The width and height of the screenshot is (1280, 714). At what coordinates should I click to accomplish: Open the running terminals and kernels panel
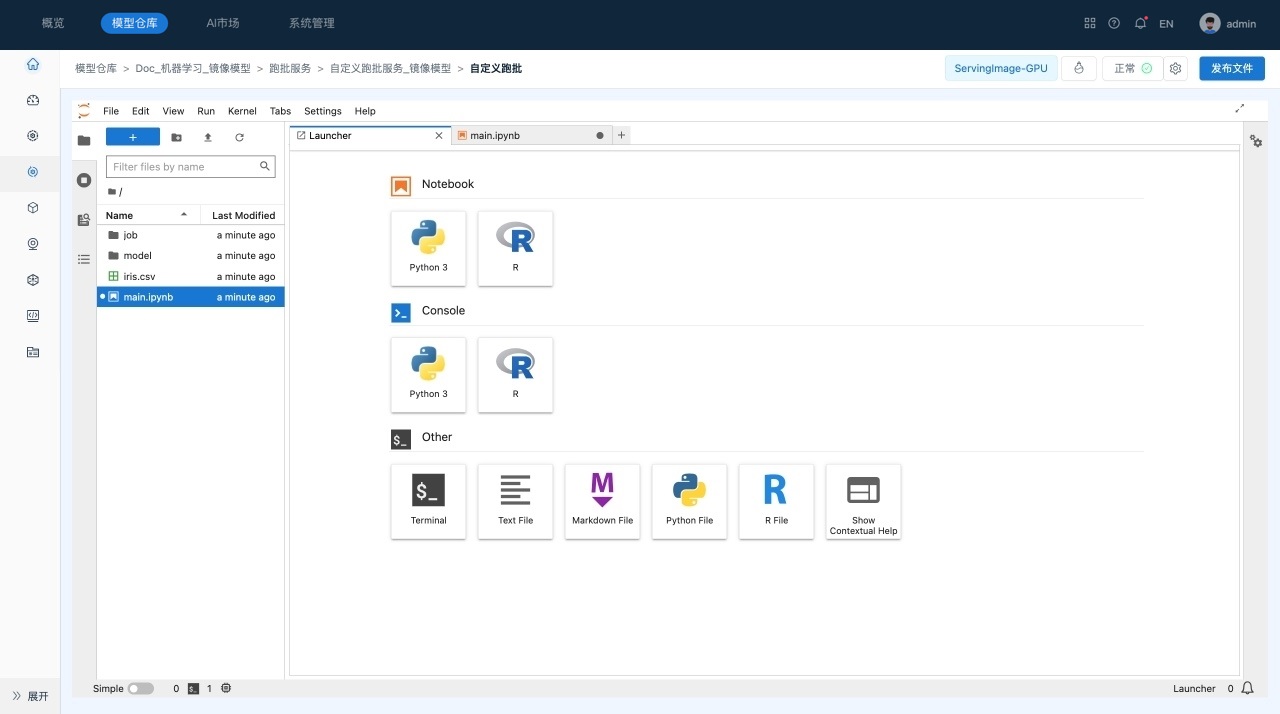tap(84, 180)
